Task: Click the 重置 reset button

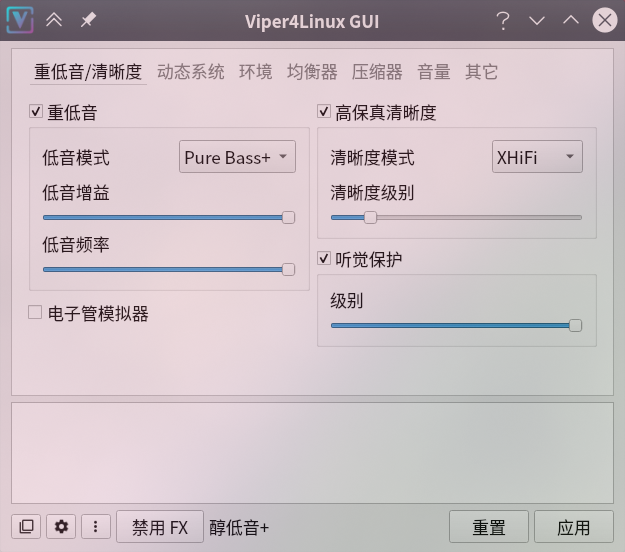Action: click(489, 527)
